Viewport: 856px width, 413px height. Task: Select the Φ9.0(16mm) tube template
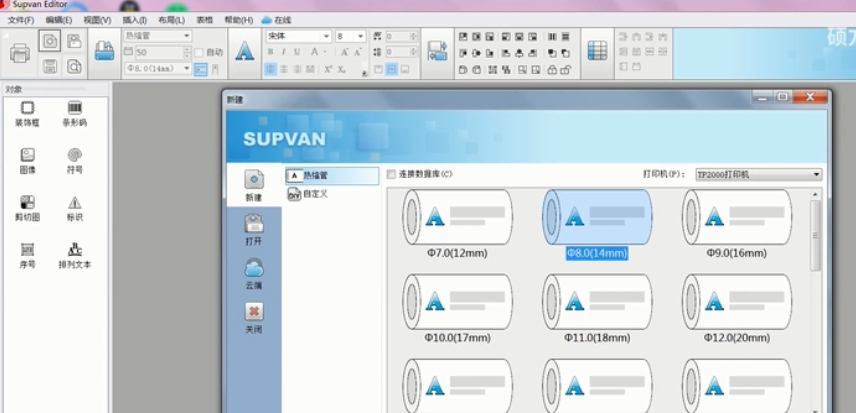[736, 224]
